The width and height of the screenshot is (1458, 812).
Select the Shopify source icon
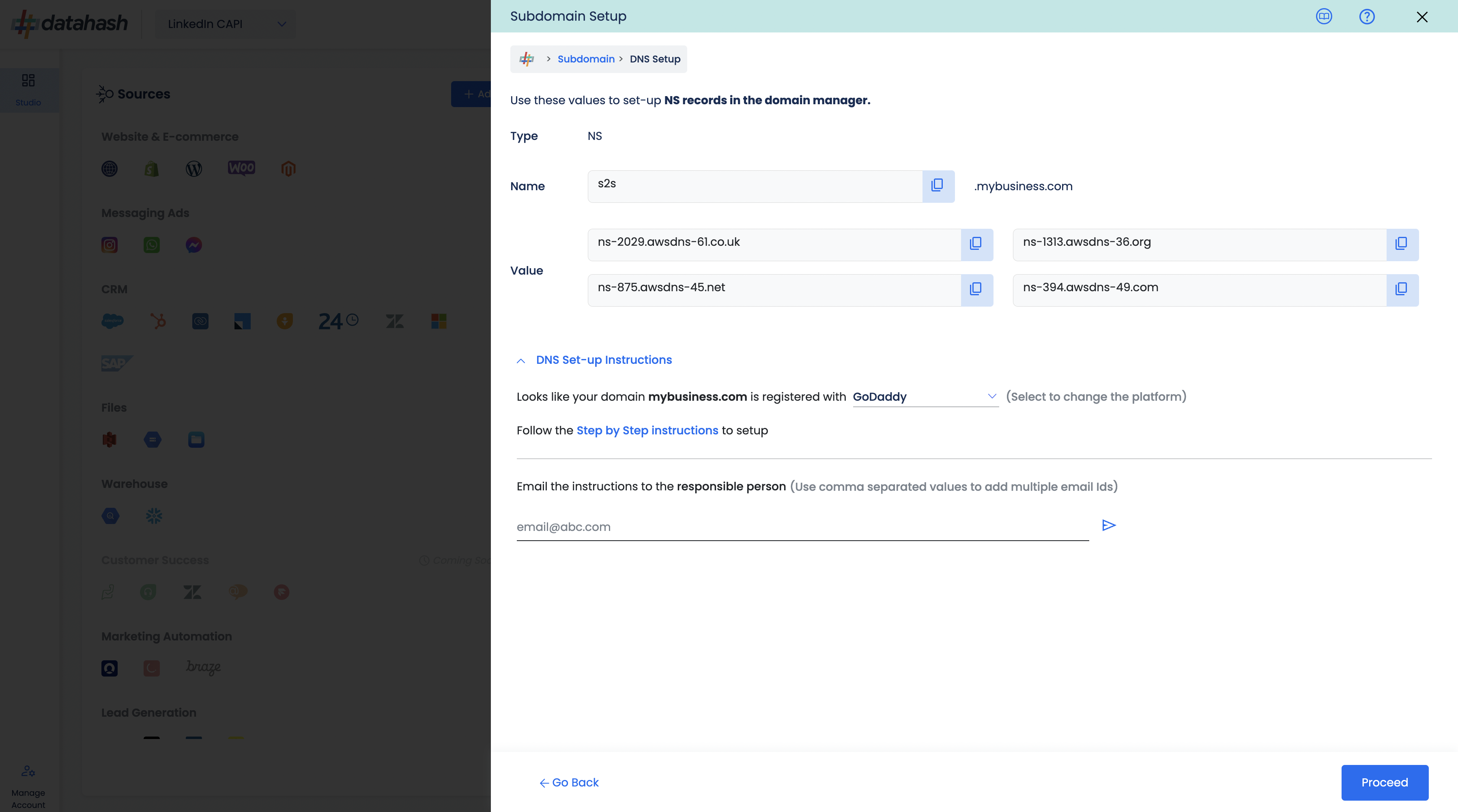pos(151,169)
